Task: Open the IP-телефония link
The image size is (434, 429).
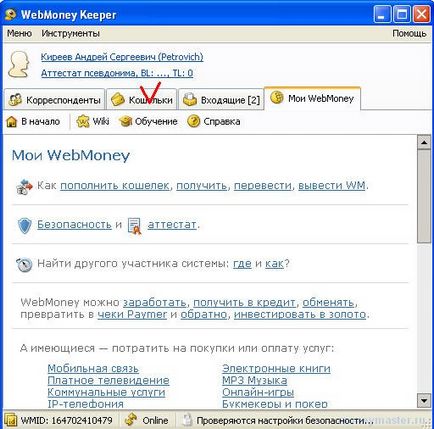Action: [85, 404]
